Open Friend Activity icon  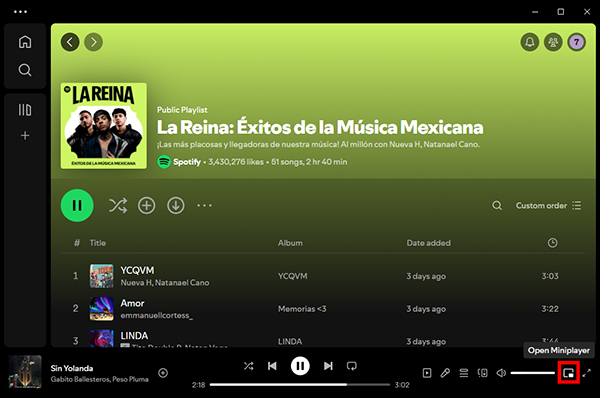553,42
